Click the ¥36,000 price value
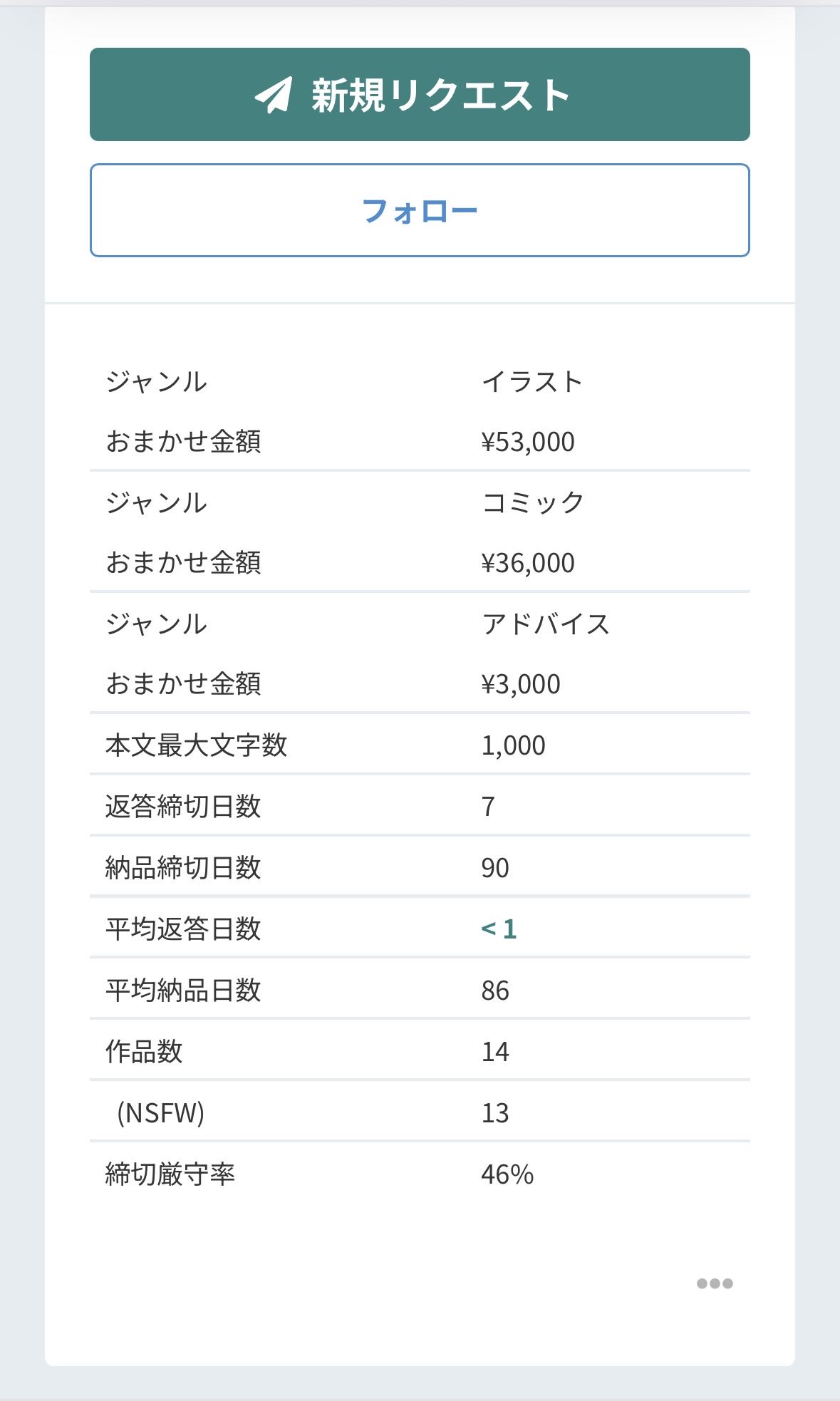Viewport: 840px width, 1401px height. pyautogui.click(x=528, y=563)
